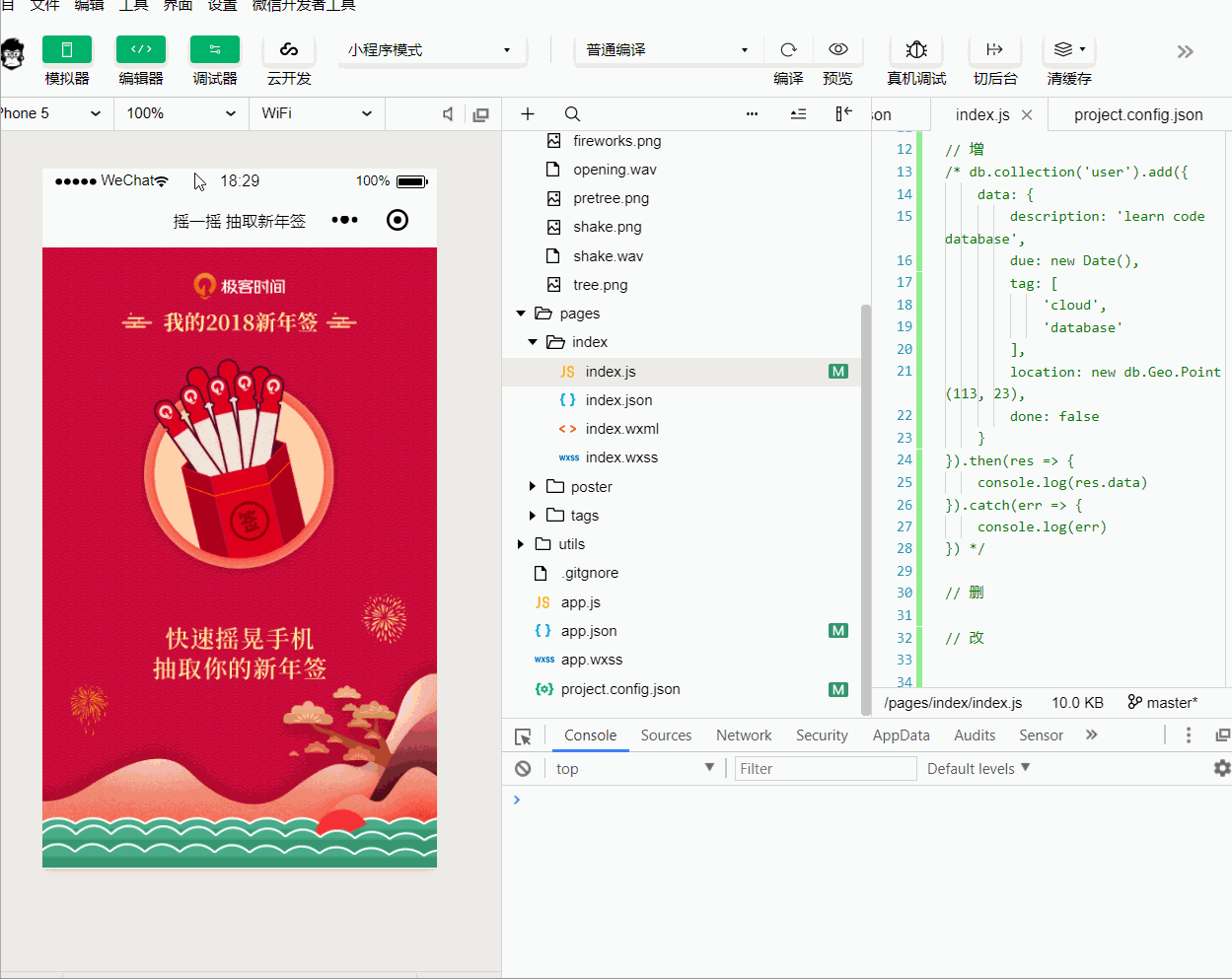Click the preview eye icon
This screenshot has width=1232, height=979.
click(837, 49)
